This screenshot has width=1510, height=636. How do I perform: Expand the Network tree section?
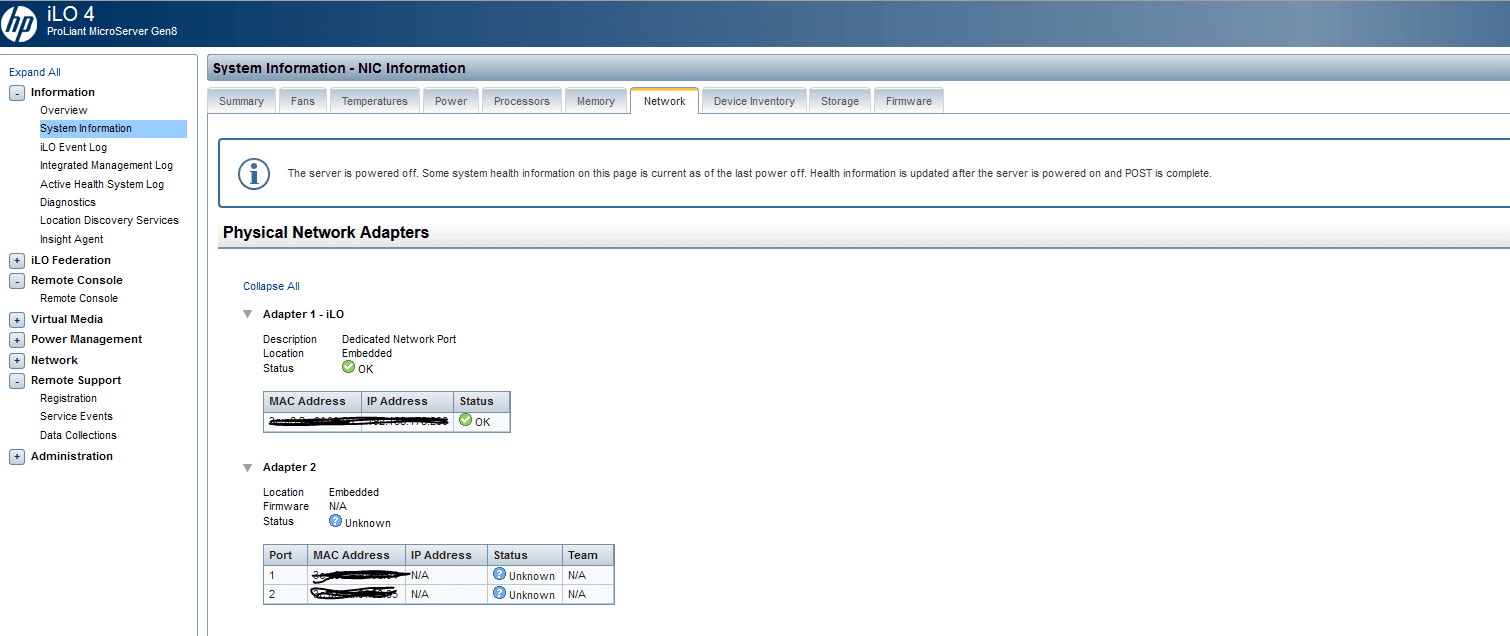(17, 361)
